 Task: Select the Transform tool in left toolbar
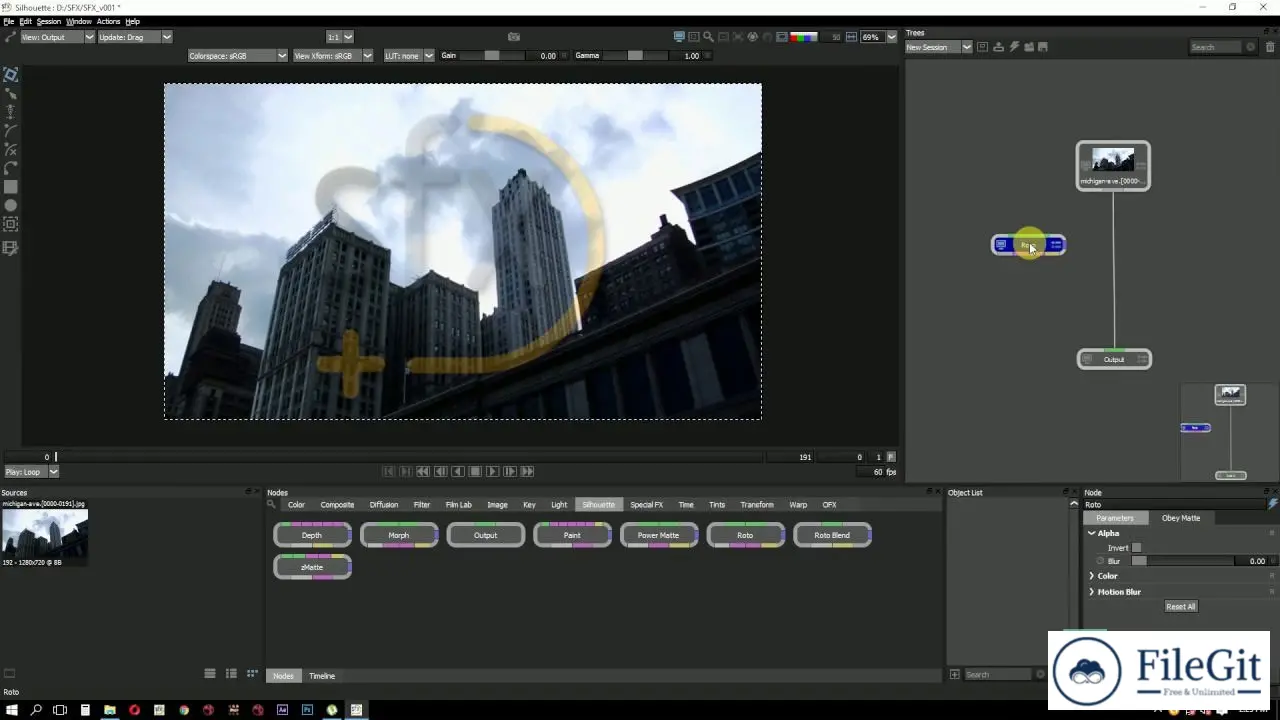[x=10, y=75]
